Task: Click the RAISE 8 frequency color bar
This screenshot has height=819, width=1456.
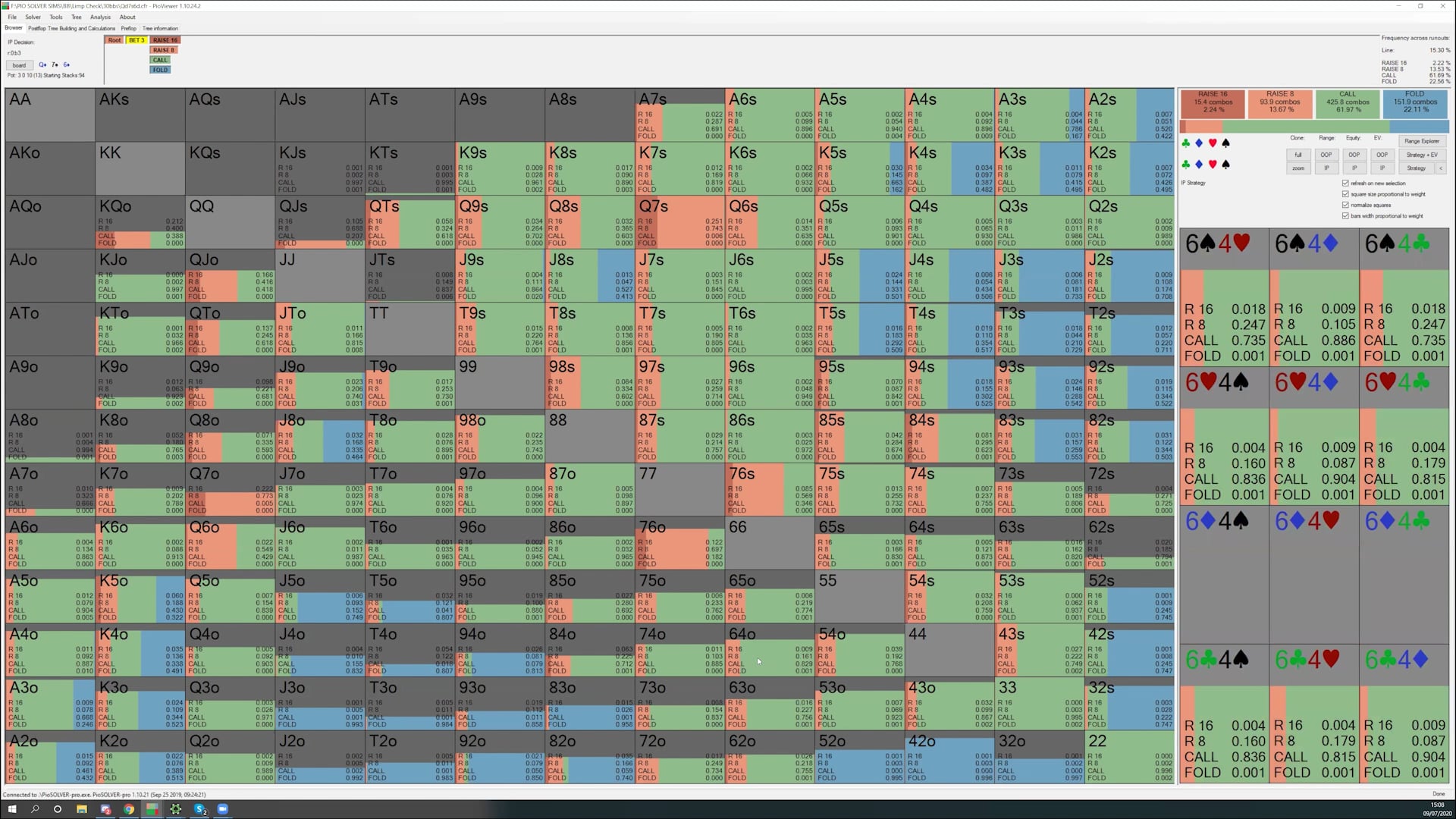Action: (1204, 126)
